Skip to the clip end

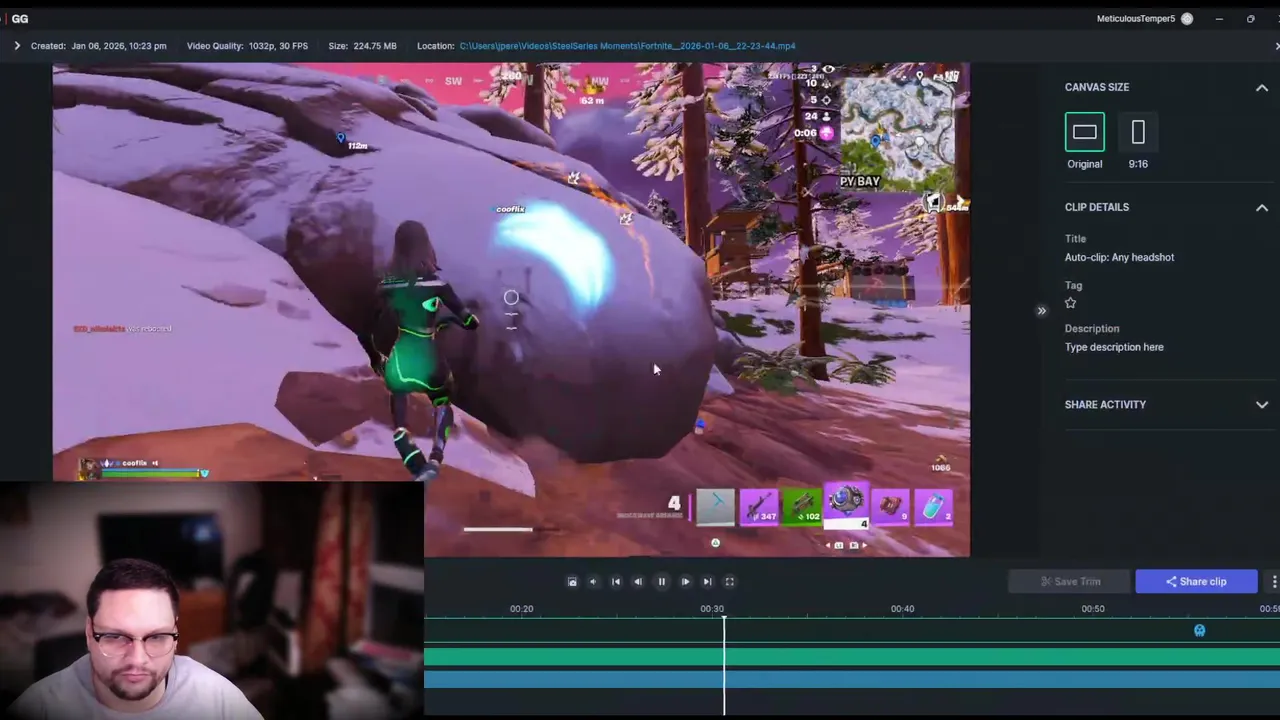[707, 581]
